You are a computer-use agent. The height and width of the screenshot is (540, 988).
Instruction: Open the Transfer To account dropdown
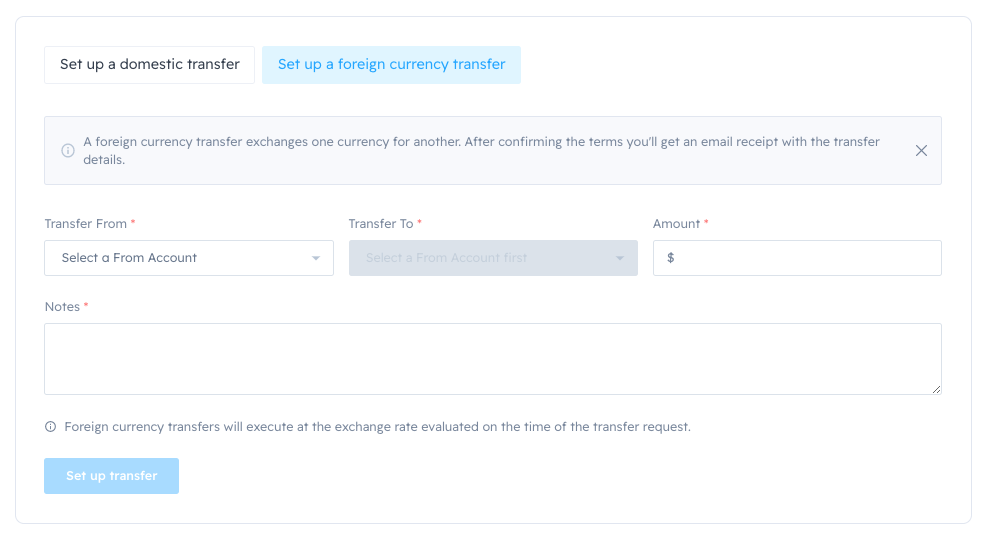tap(492, 258)
